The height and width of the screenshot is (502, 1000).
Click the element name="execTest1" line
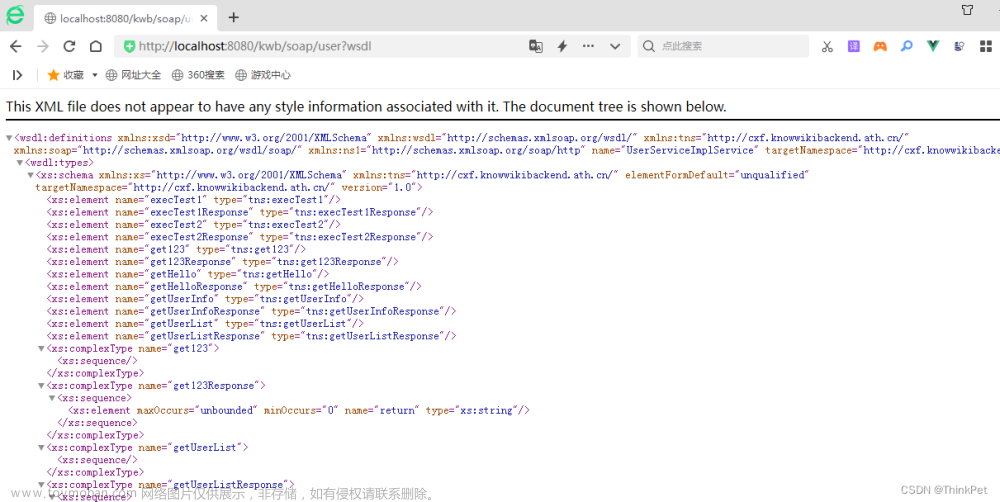tap(194, 200)
